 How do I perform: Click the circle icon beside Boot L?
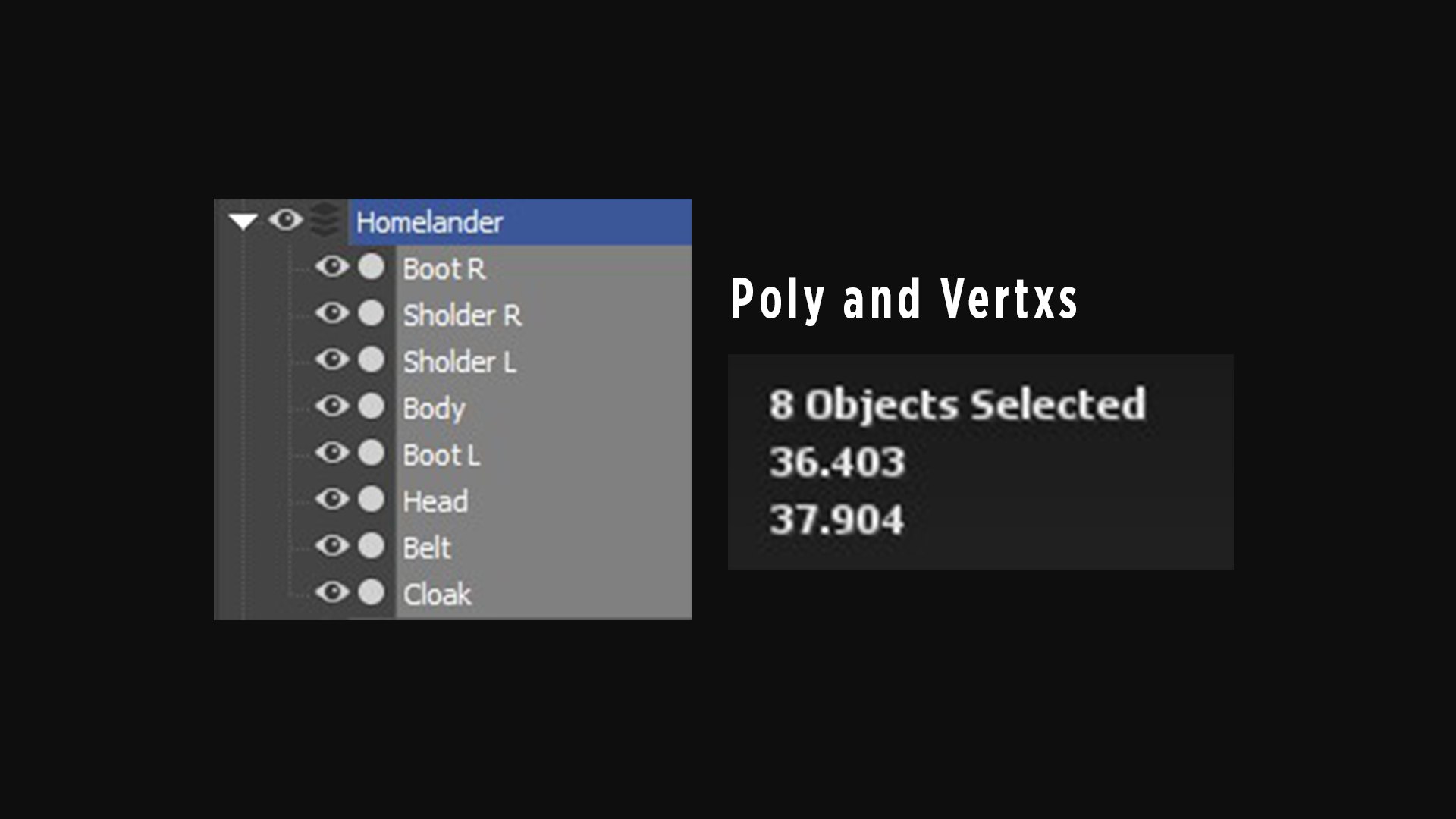click(372, 453)
